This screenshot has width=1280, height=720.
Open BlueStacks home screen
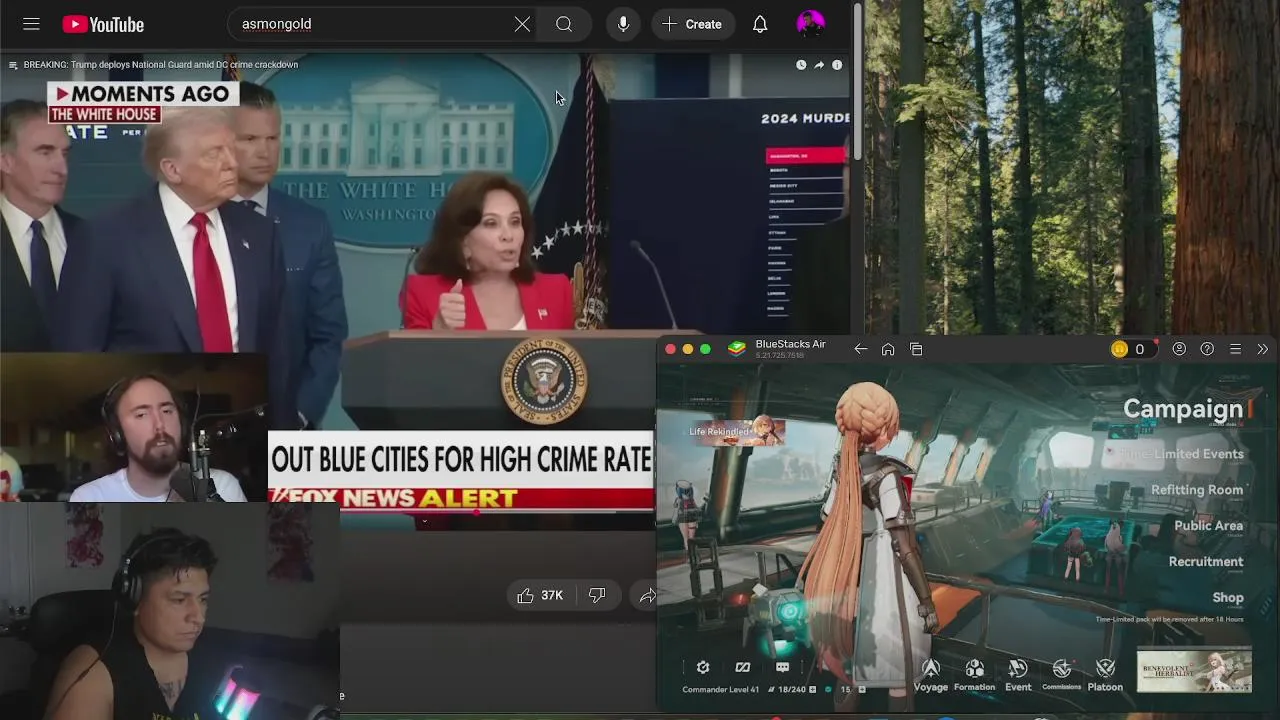click(888, 349)
